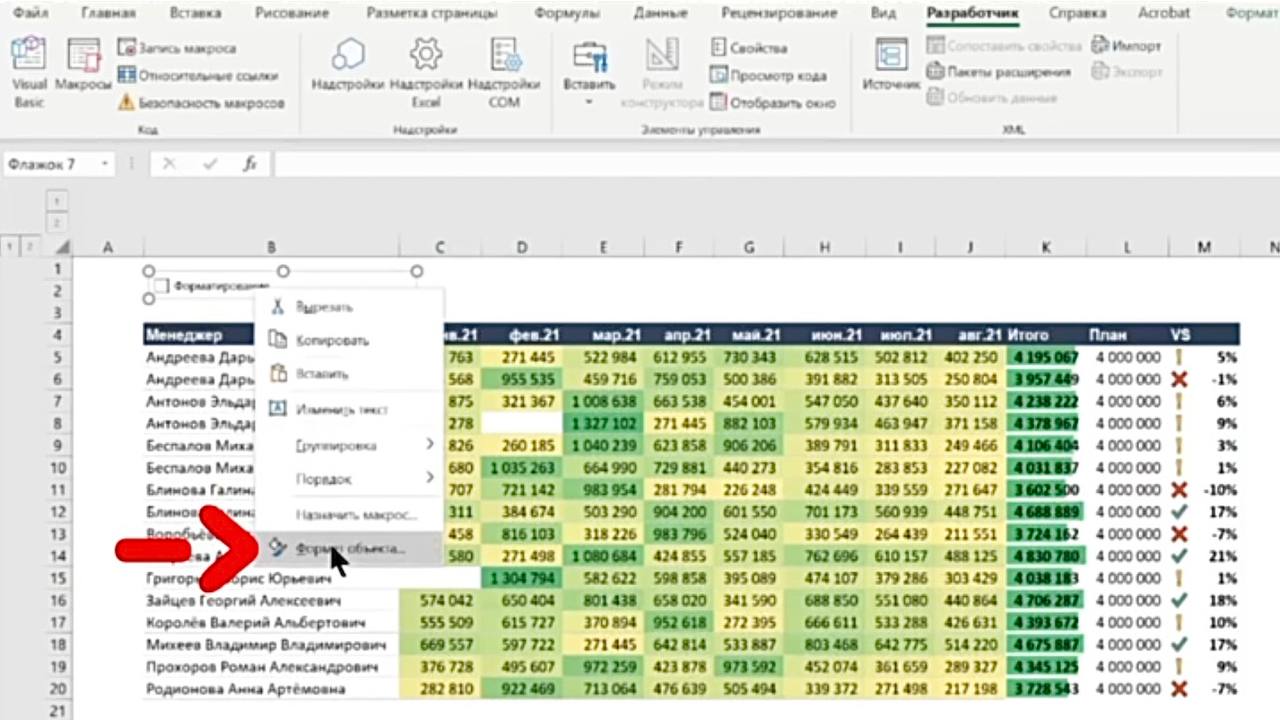This screenshot has height=720, width=1280.
Task: Open Безопасность макросов settings
Action: point(201,102)
